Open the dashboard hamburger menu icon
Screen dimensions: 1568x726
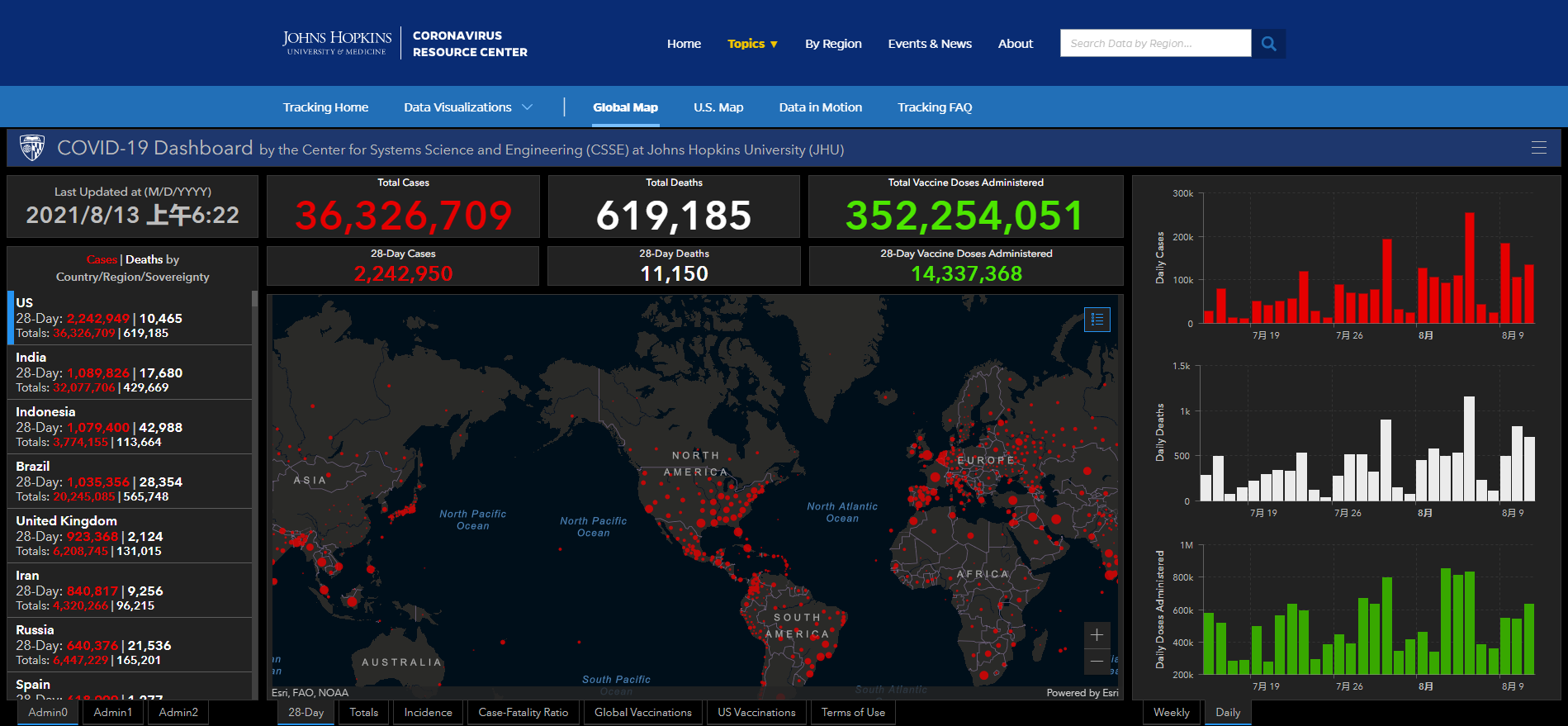[1538, 148]
